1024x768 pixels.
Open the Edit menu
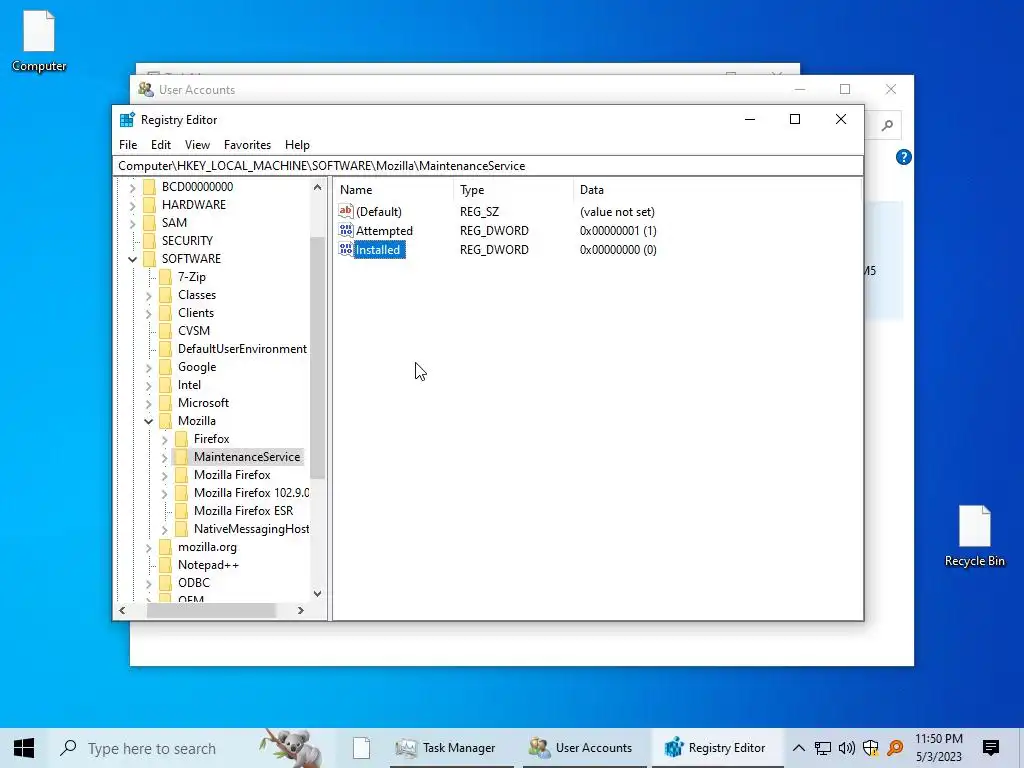click(x=161, y=145)
